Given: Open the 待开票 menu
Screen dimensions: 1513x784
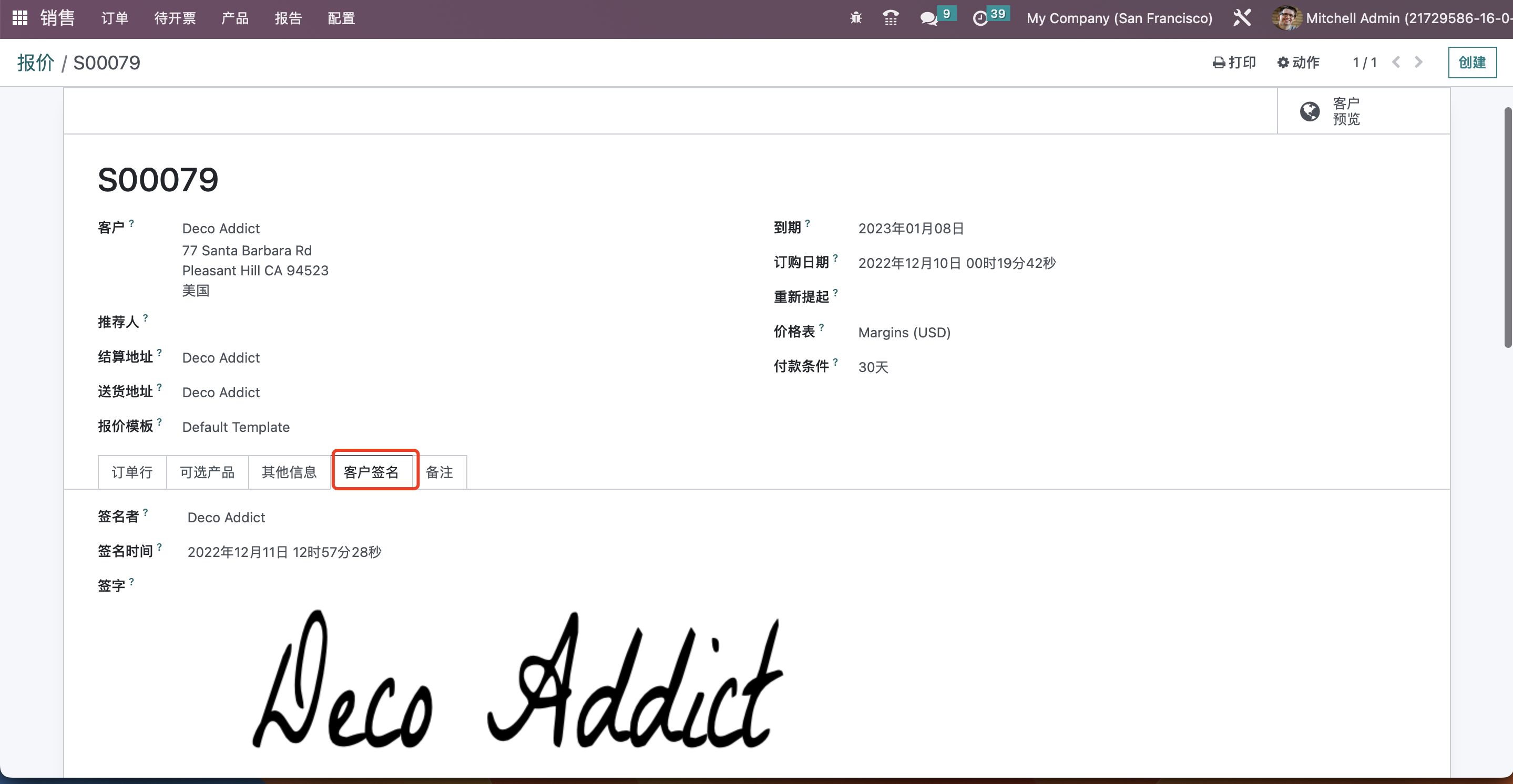Looking at the screenshot, I should pyautogui.click(x=175, y=18).
